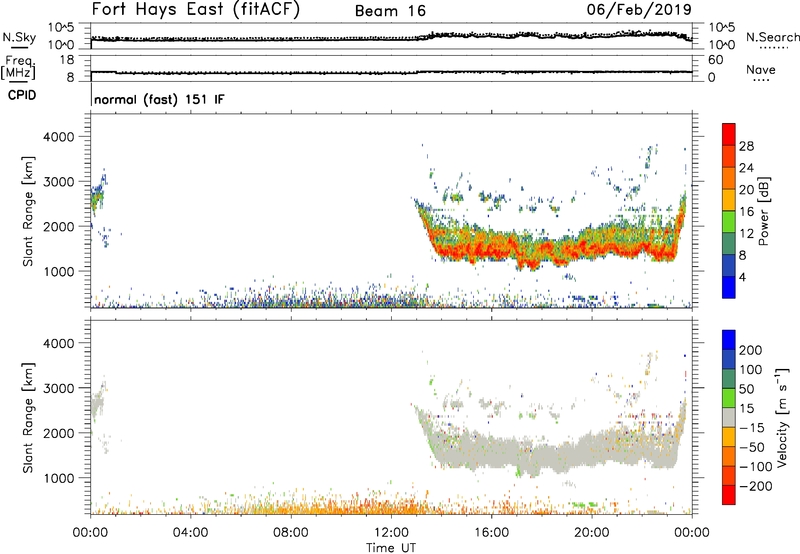Click the '04:00' time tick label
Image resolution: width=800 pixels, height=554 pixels.
click(x=191, y=533)
